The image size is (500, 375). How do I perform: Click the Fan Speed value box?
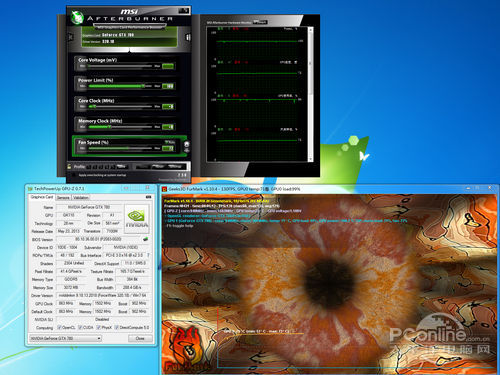tap(168, 148)
